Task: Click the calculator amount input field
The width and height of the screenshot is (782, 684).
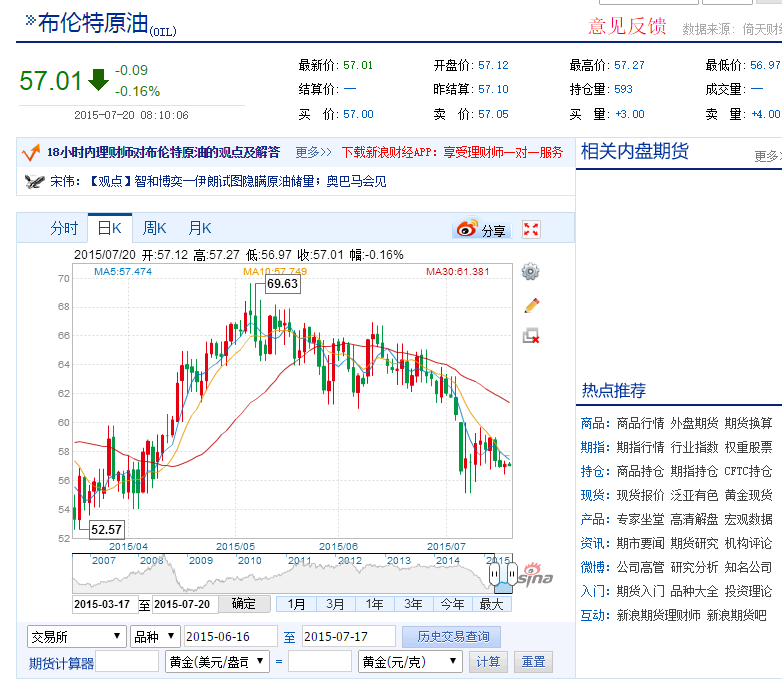Action: [x=127, y=662]
